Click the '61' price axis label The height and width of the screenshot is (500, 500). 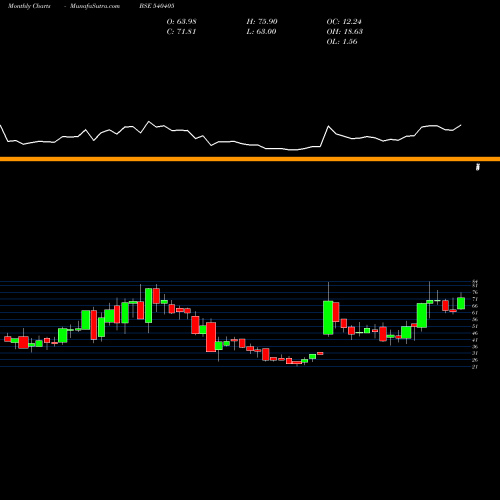click(x=475, y=313)
